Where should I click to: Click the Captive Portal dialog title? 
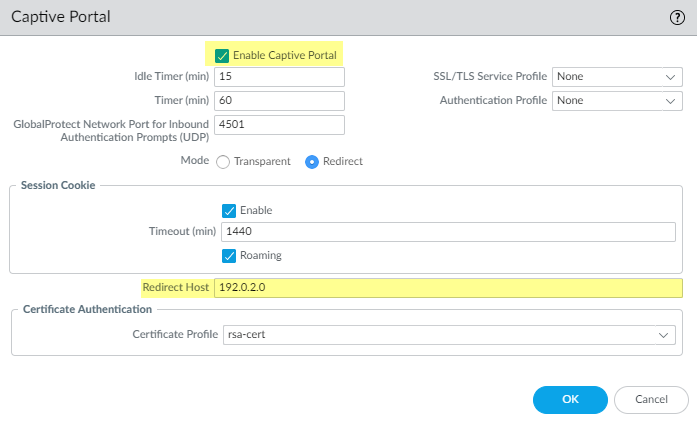point(60,17)
